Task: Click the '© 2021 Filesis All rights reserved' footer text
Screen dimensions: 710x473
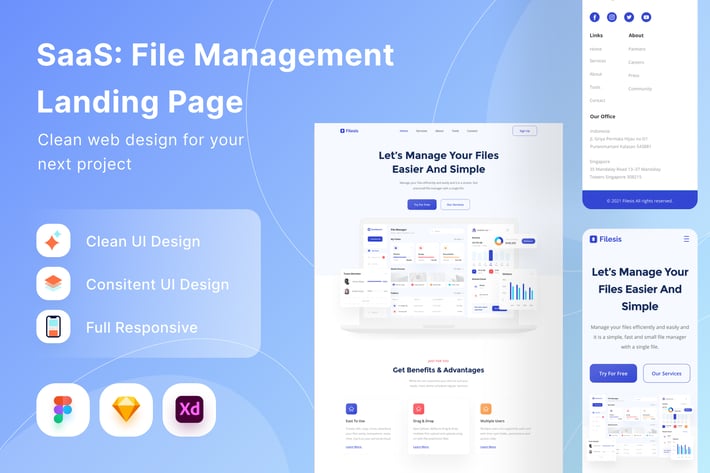Action: [x=639, y=201]
